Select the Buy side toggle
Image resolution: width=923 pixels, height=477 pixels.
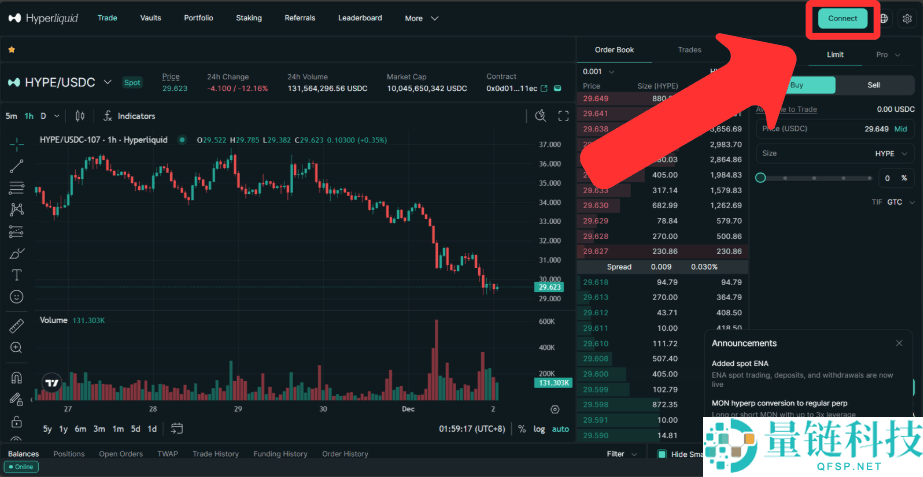point(796,85)
